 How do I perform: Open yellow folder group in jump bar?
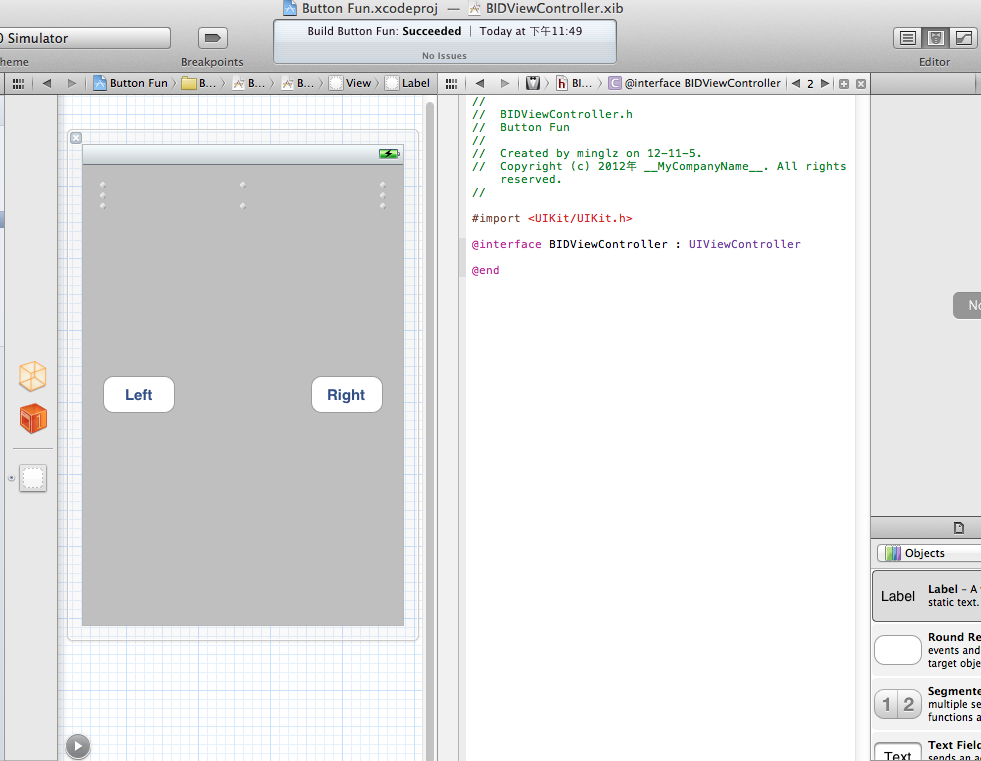tap(199, 83)
